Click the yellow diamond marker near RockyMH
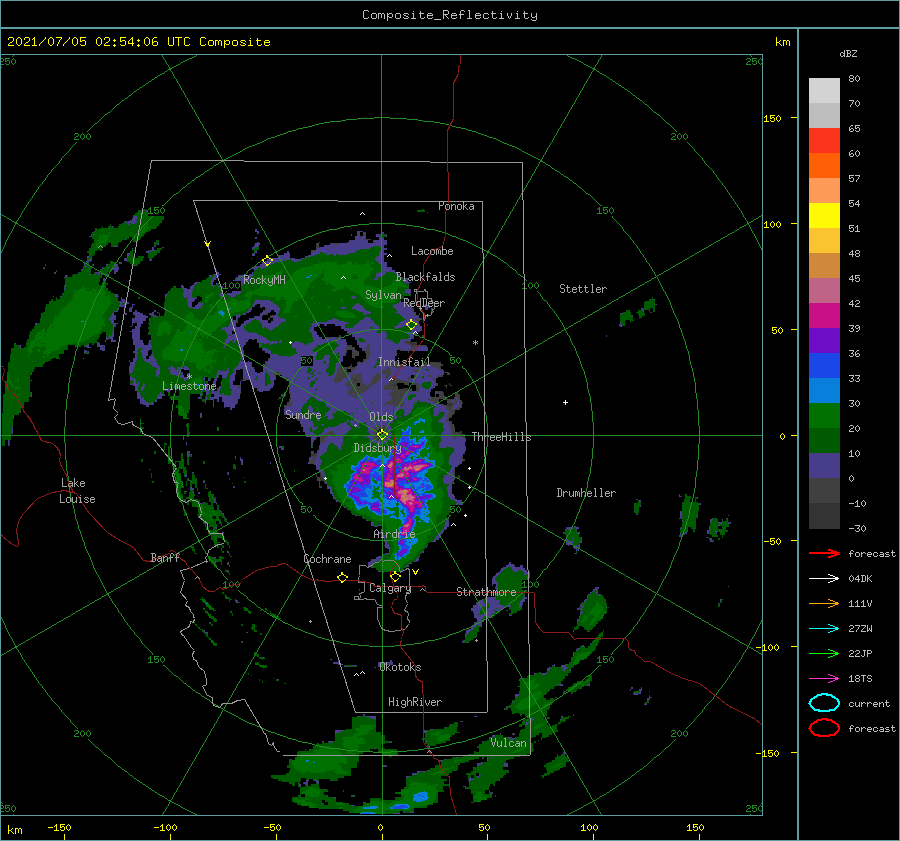This screenshot has width=900, height=841. [x=267, y=261]
